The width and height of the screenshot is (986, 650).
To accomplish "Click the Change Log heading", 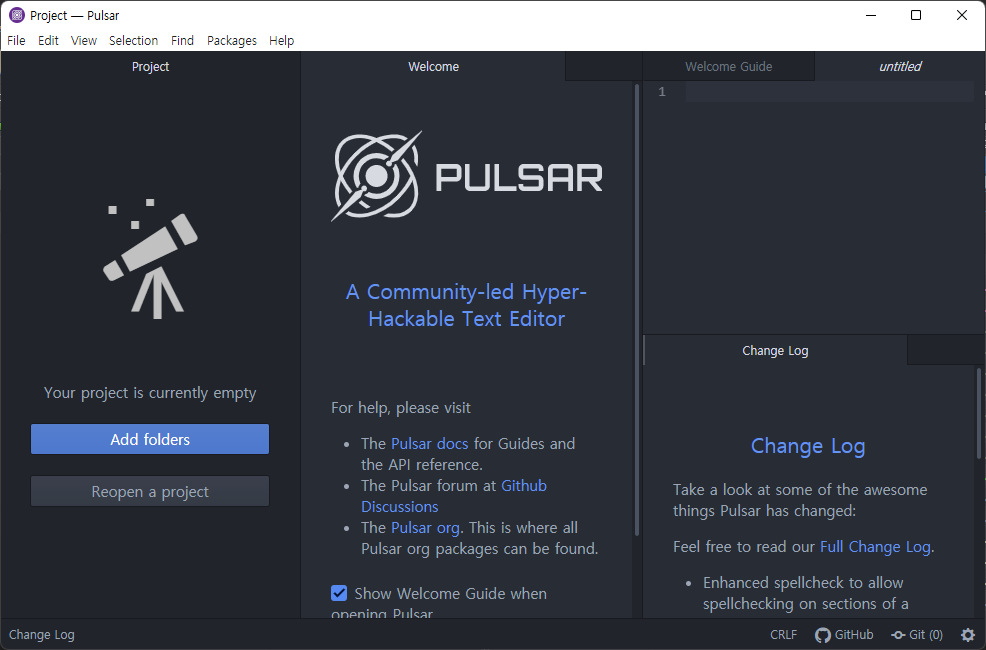I will coord(808,446).
